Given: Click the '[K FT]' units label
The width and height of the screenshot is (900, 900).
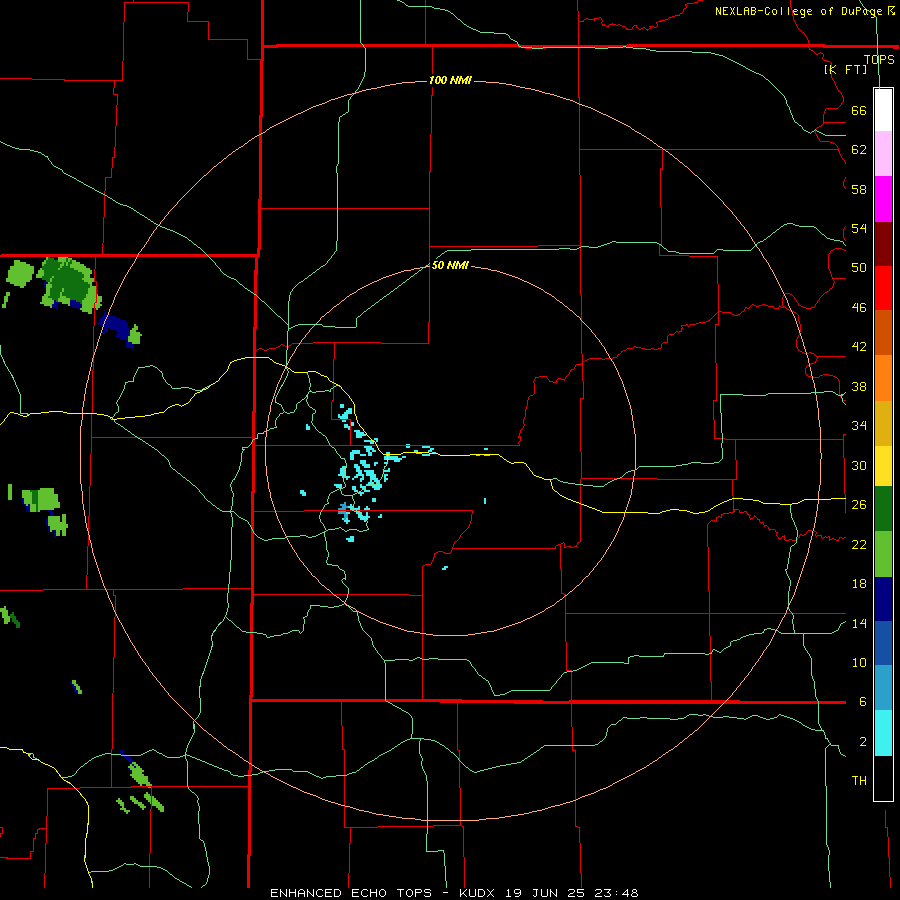Looking at the screenshot, I should 846,69.
